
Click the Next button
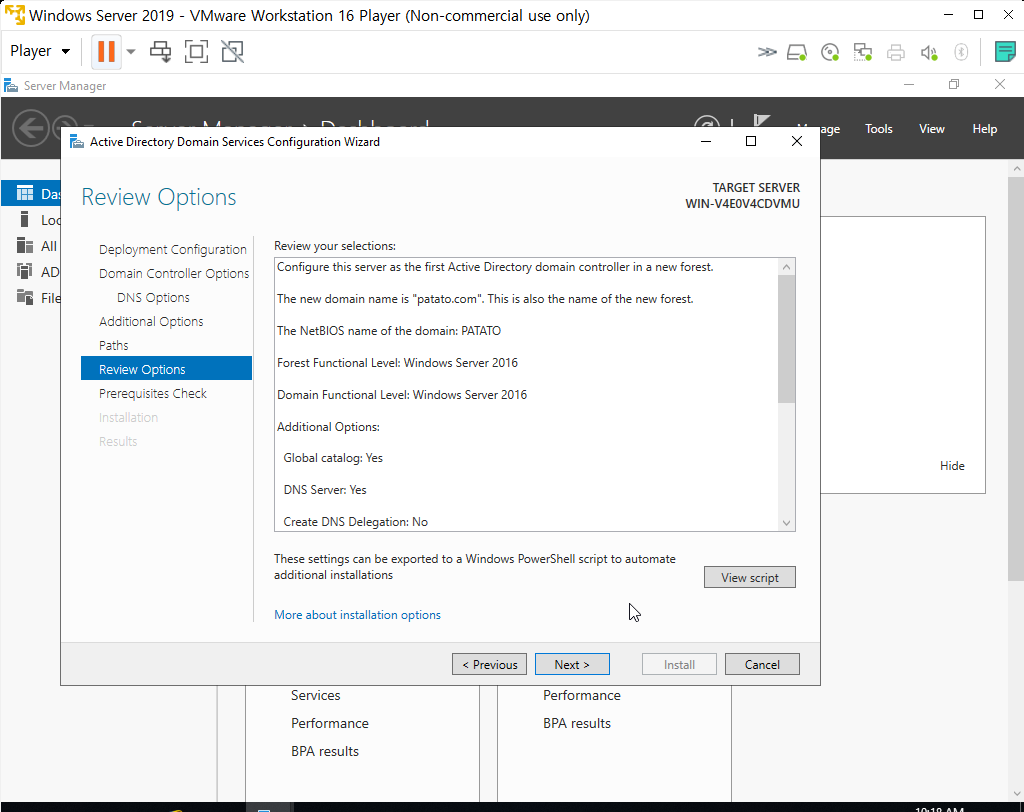572,664
